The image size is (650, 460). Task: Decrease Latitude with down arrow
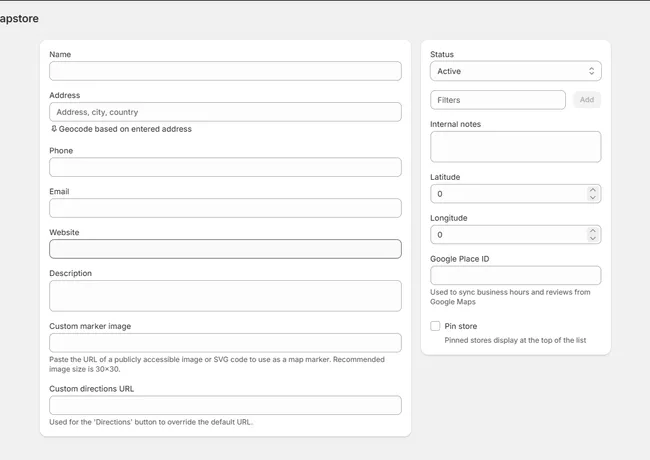(593, 198)
